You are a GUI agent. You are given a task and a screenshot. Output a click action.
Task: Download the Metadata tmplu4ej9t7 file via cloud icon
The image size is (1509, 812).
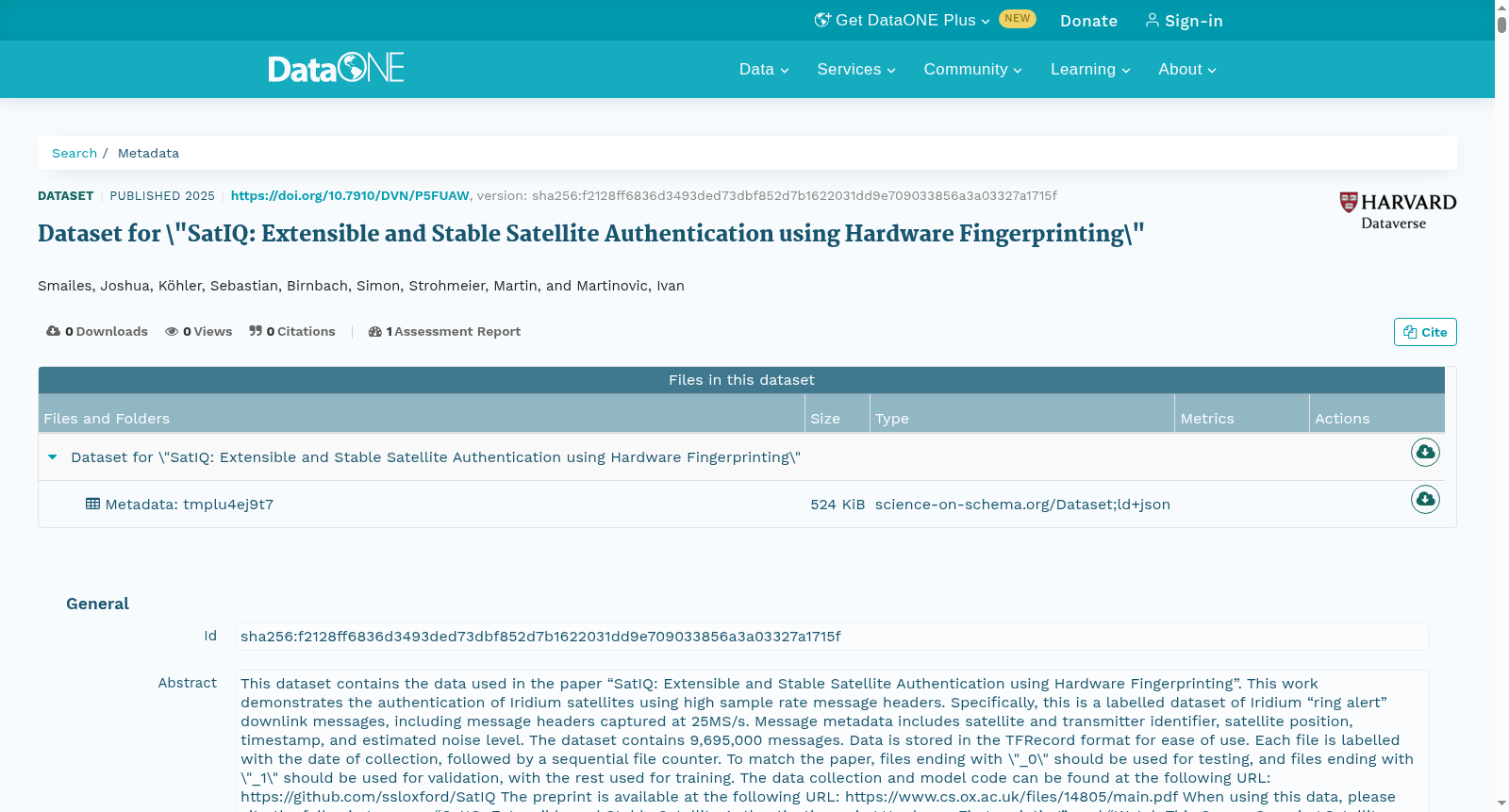coord(1425,499)
